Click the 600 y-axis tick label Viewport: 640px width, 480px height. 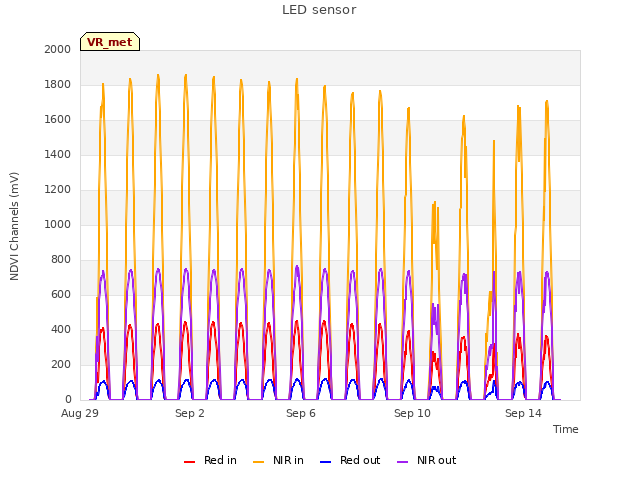click(61, 294)
